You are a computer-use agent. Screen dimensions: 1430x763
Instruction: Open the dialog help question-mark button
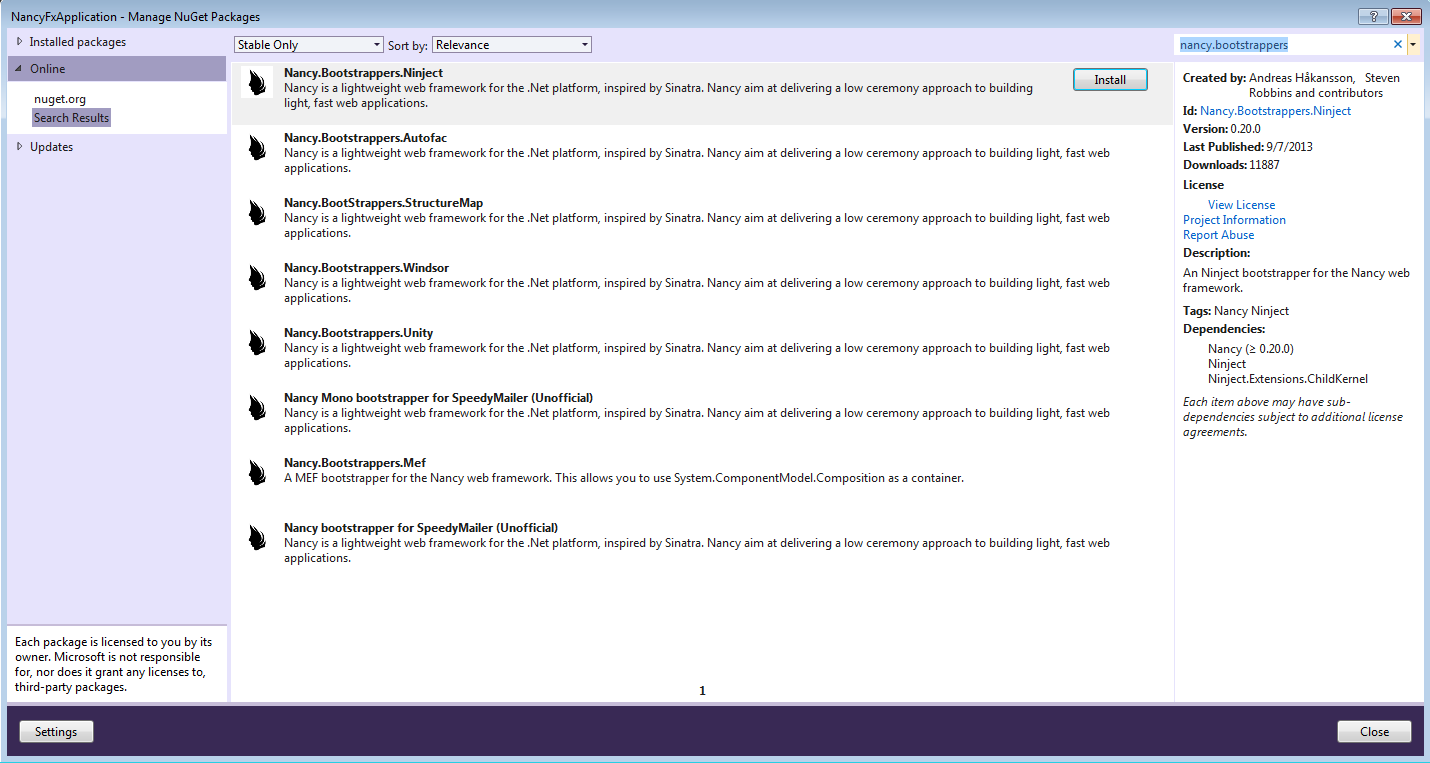click(1373, 16)
